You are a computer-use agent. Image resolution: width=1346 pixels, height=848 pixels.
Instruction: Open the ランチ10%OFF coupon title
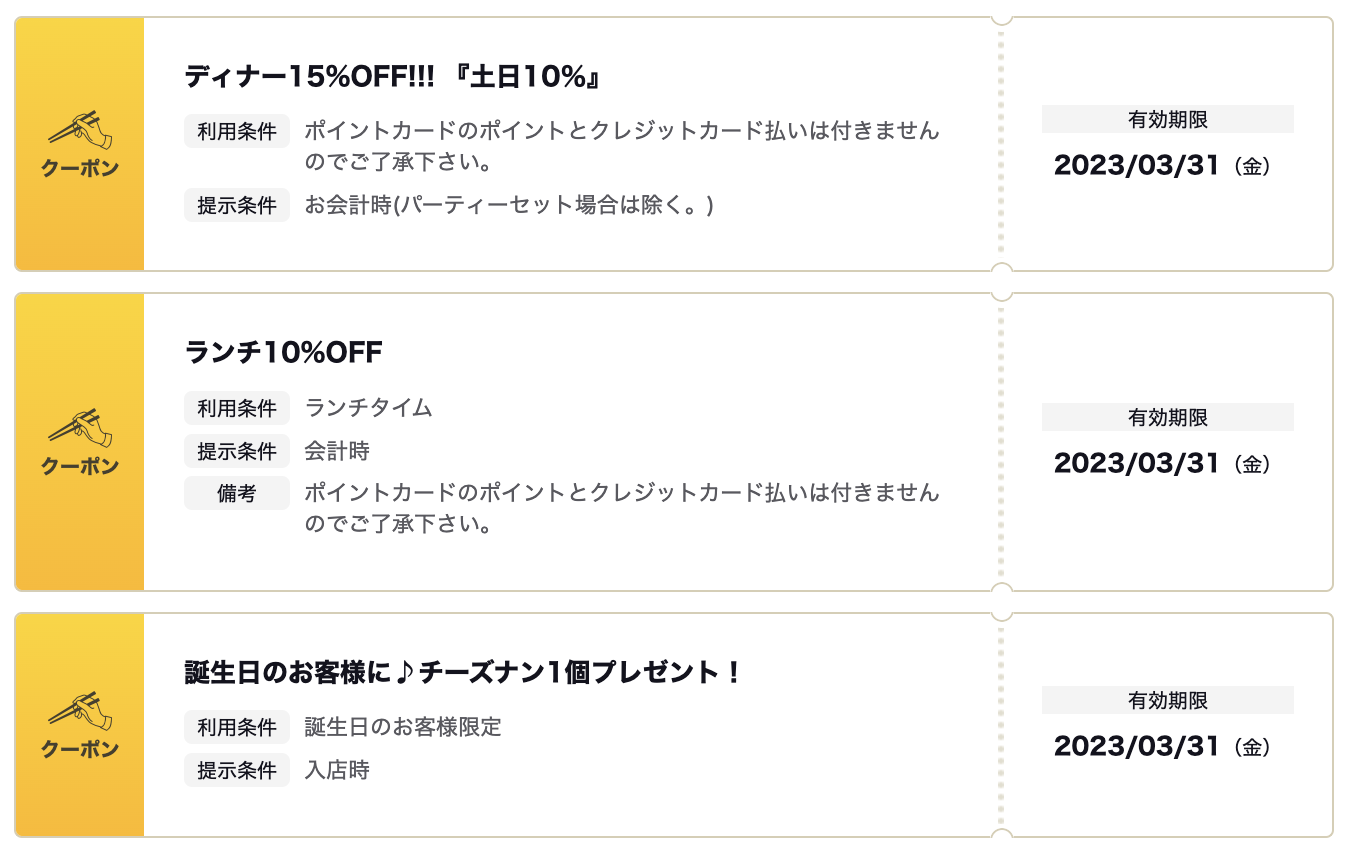(x=284, y=353)
